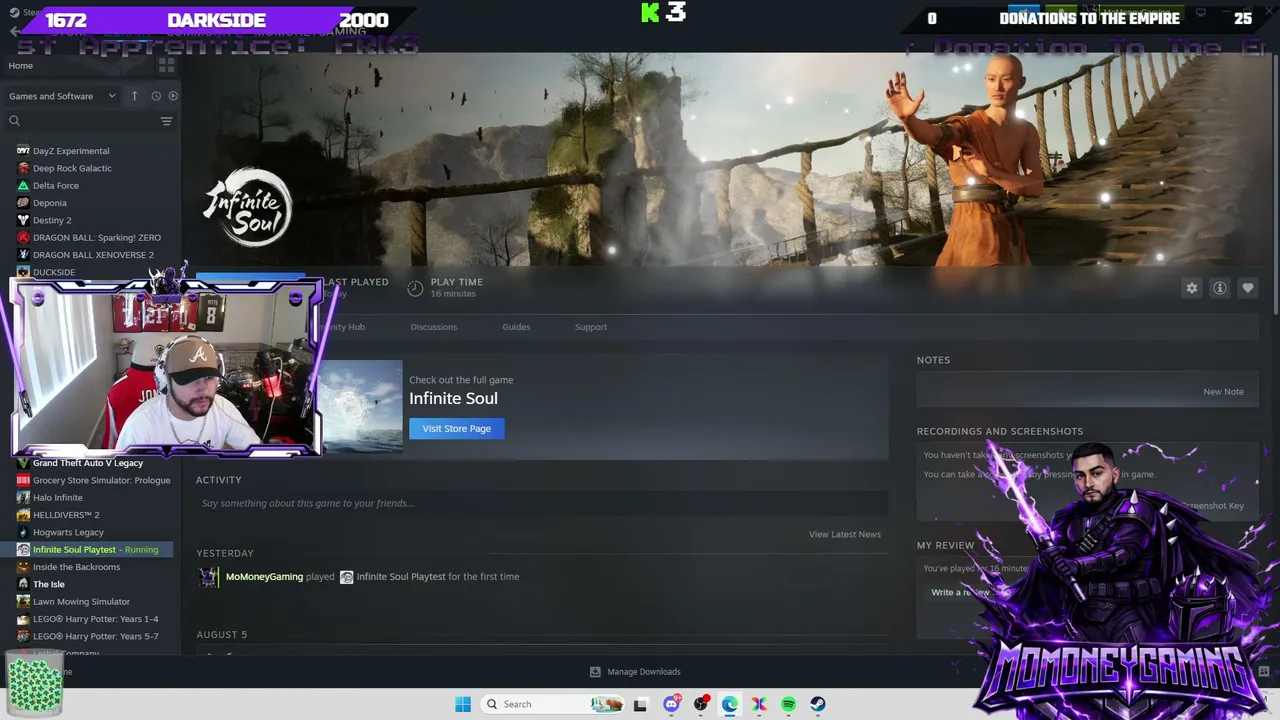Click the Lawn Mowing Simulator game icon

(x=23, y=602)
